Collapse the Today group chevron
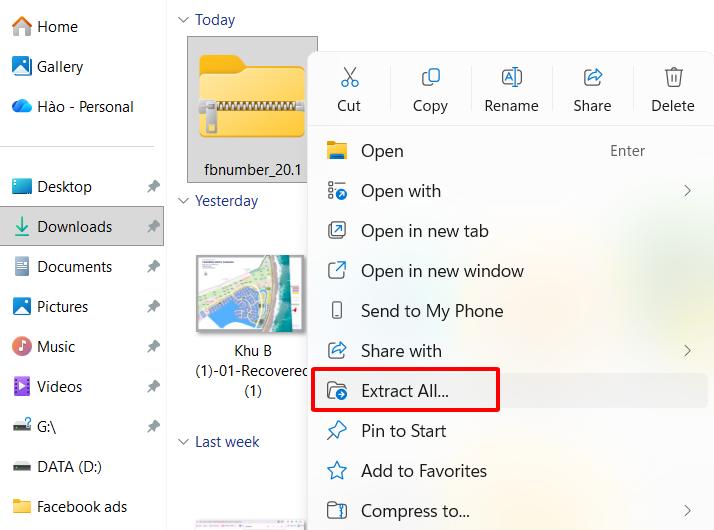 point(183,20)
